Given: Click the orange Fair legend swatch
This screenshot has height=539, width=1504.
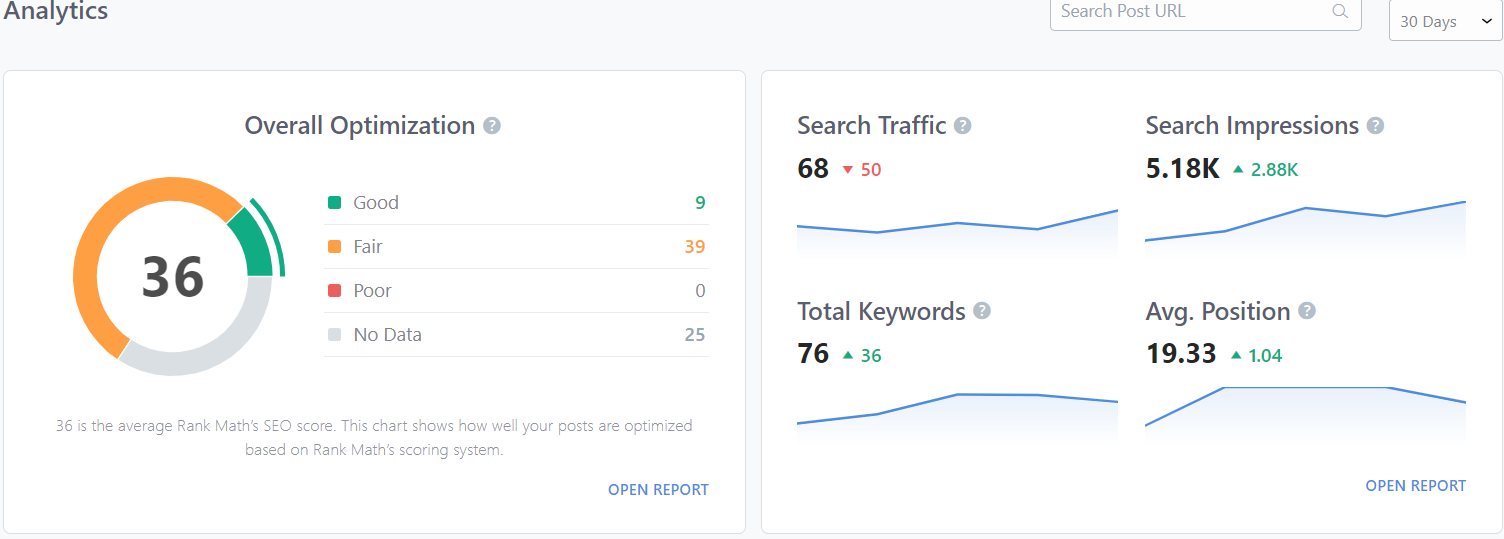Looking at the screenshot, I should tap(335, 247).
